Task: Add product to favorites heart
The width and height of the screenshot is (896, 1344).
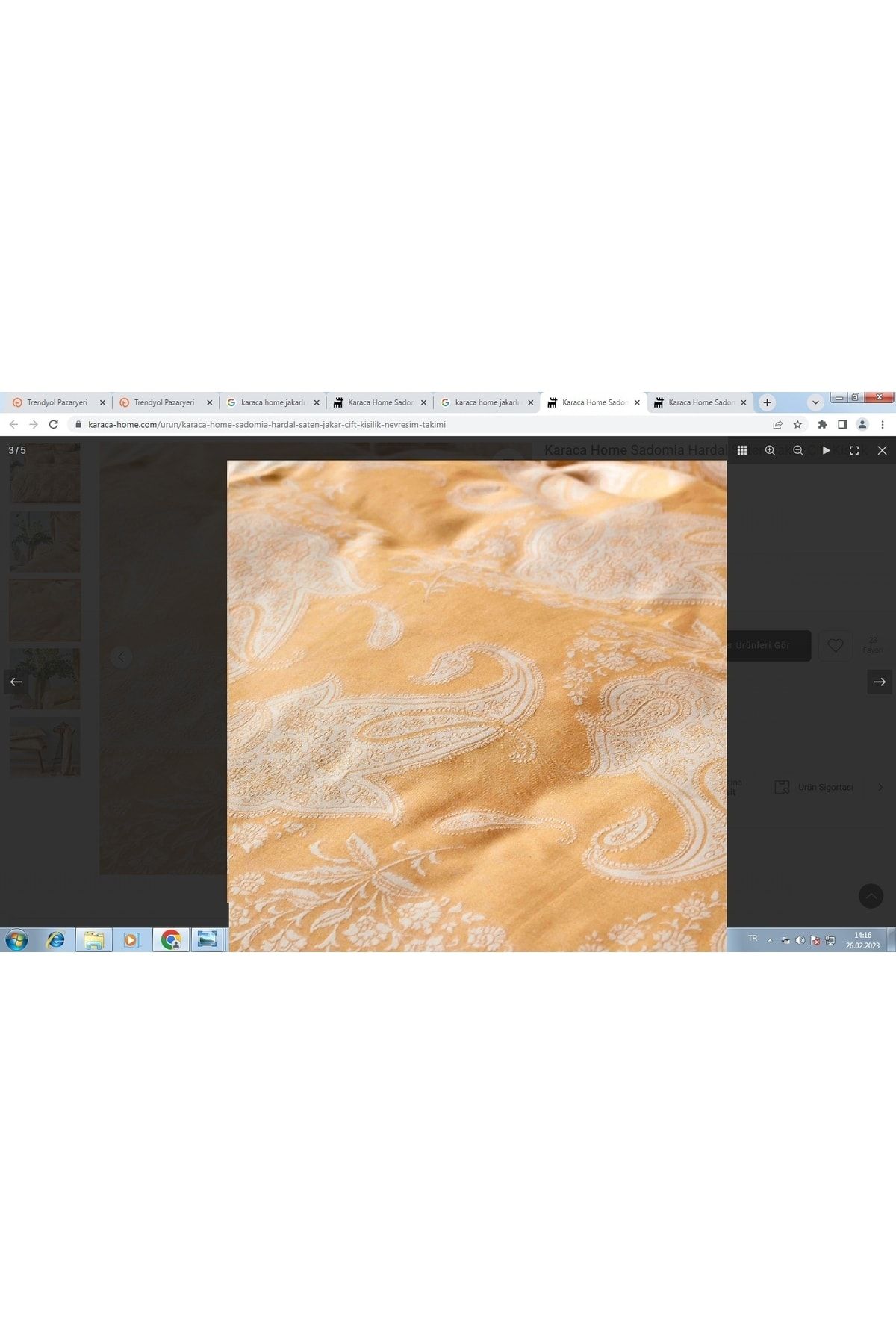Action: point(836,645)
